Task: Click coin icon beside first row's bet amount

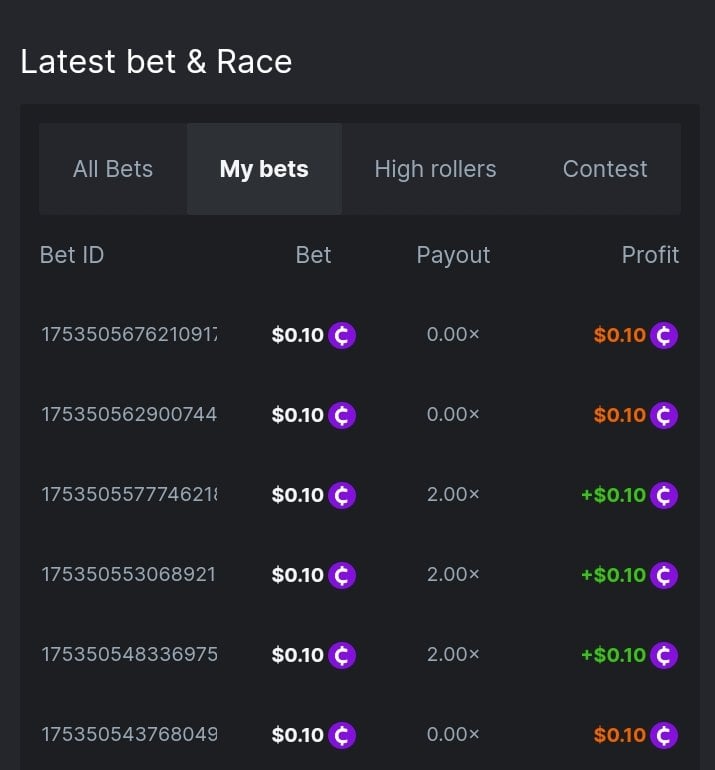Action: tap(342, 335)
